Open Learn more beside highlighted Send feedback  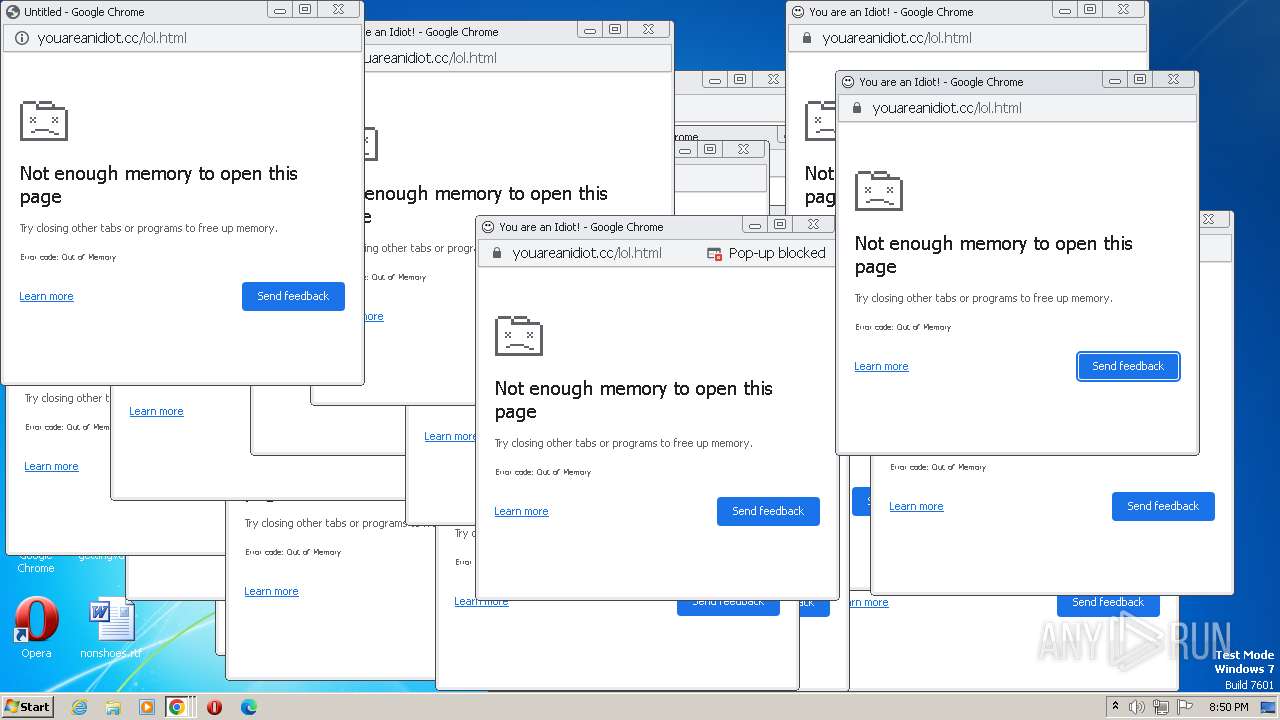pos(881,366)
